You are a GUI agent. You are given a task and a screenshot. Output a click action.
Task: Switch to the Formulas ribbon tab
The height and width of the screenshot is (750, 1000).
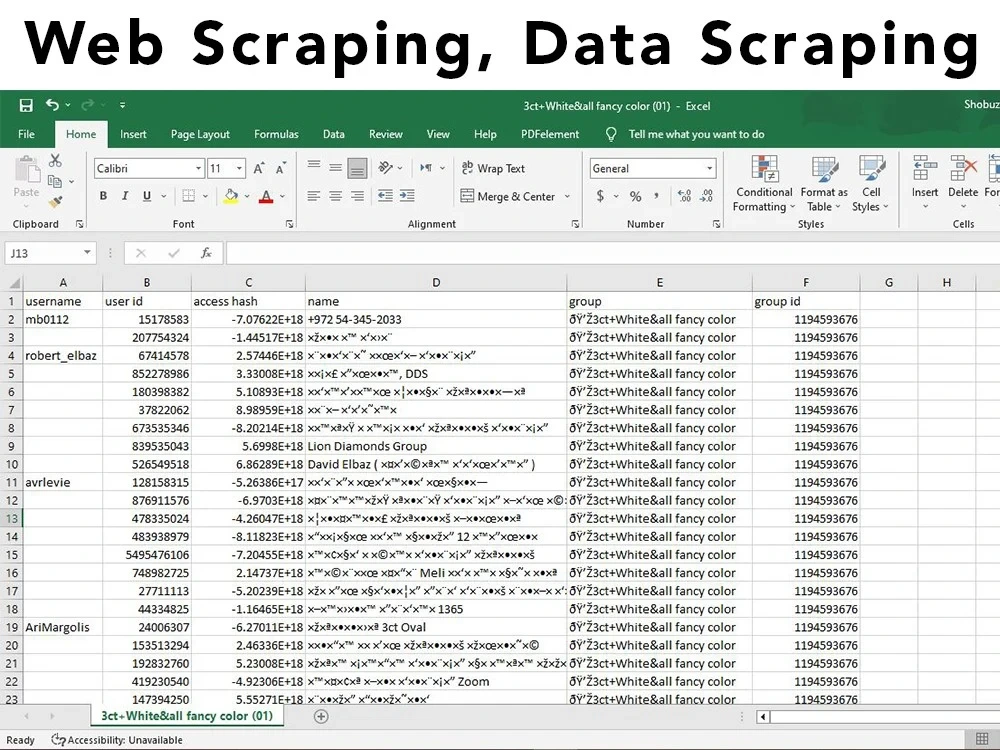tap(276, 134)
